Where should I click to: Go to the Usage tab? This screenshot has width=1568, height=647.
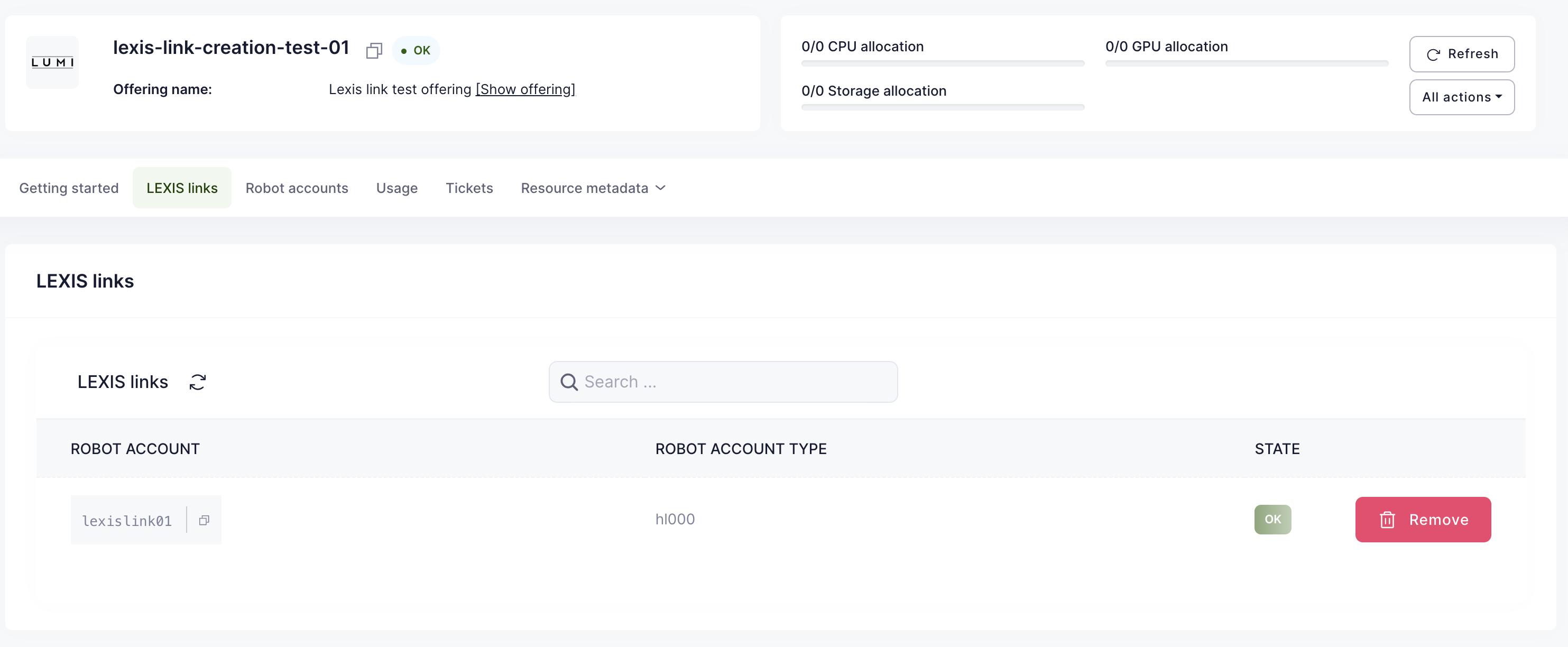396,188
